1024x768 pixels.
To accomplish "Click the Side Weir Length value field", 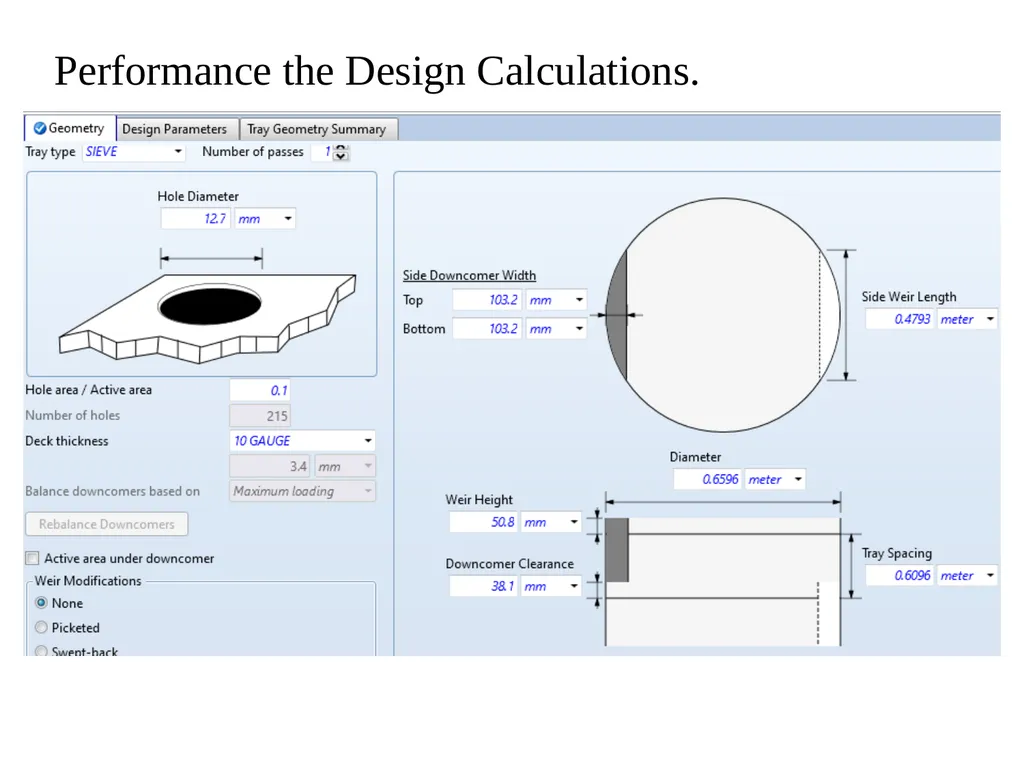I will pyautogui.click(x=900, y=319).
